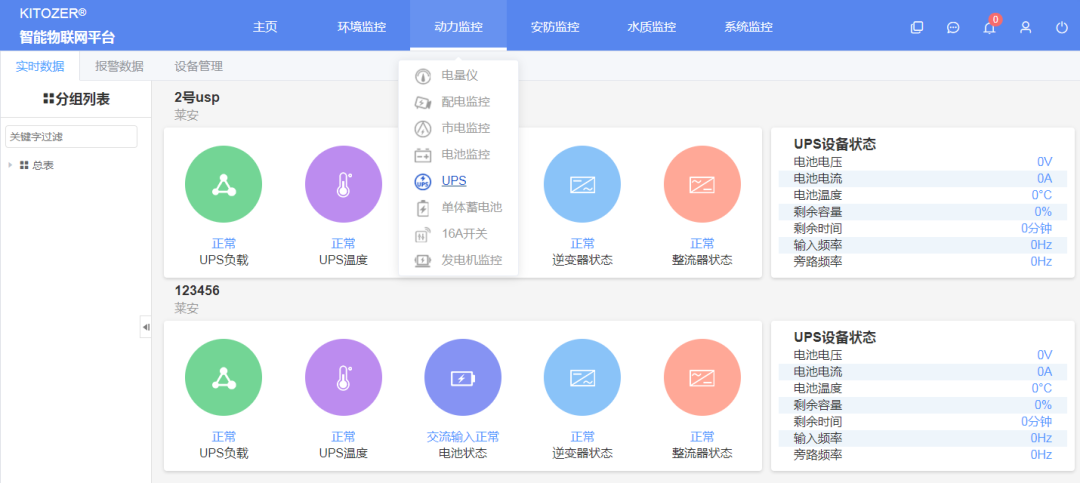Click green UPS负载 circle in 2号usp

[x=223, y=184]
